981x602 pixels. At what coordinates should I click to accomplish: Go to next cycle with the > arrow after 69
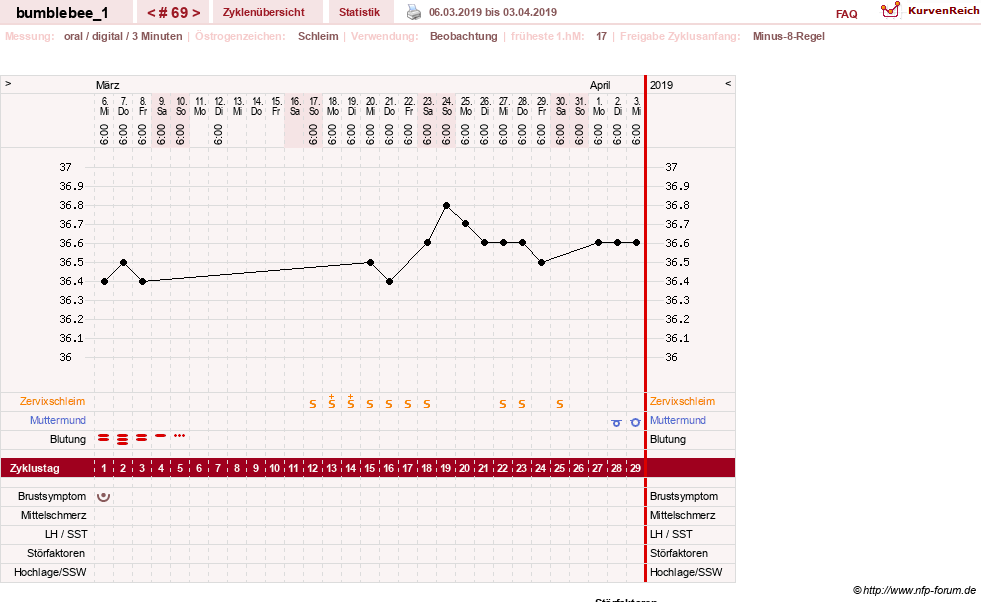click(x=196, y=13)
